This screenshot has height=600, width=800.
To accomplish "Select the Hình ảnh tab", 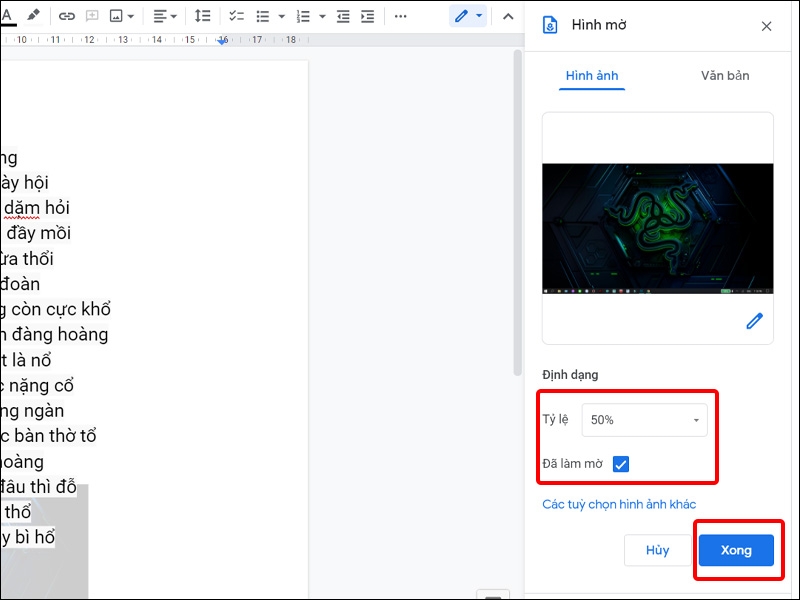I will tap(592, 76).
